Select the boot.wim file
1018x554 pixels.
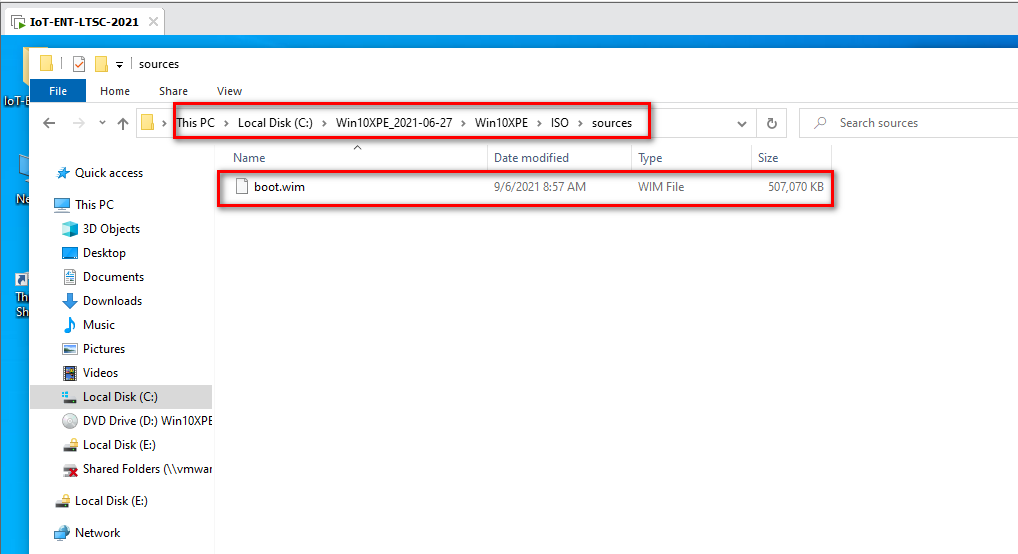(525, 187)
